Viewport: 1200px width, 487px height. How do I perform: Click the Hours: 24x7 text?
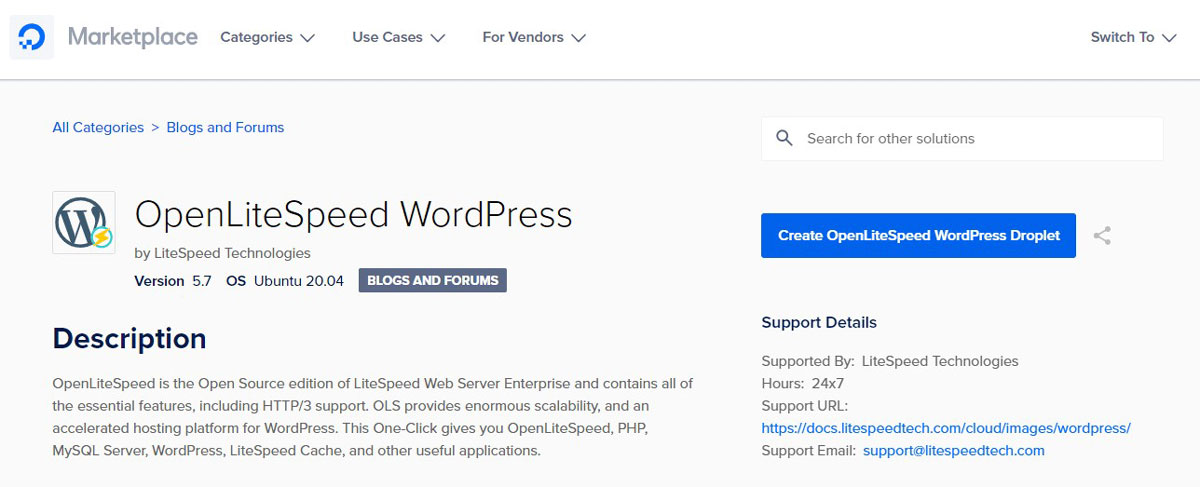tap(803, 383)
